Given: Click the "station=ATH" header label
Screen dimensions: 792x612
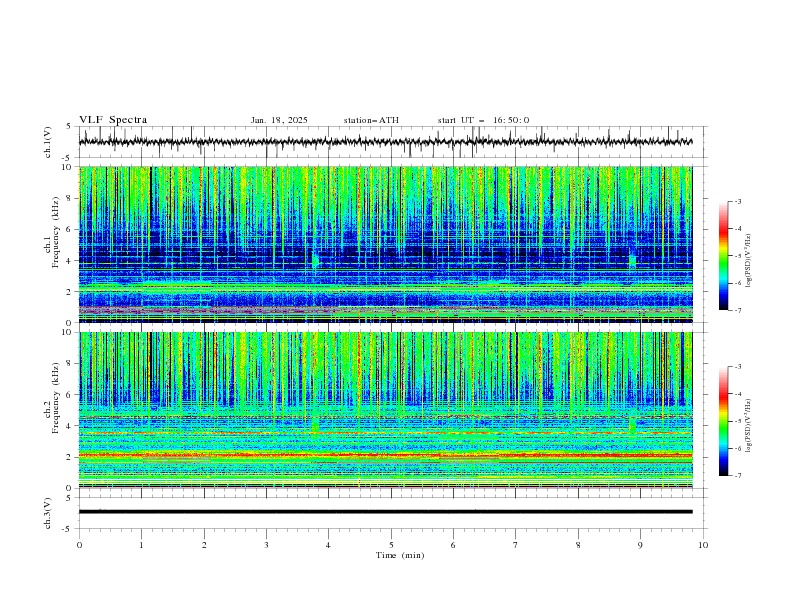Looking at the screenshot, I should point(371,120).
